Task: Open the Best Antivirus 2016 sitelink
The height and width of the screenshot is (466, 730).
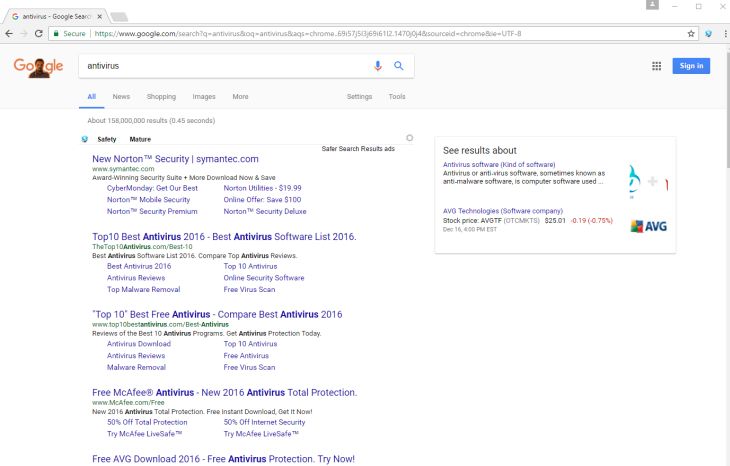Action: click(x=139, y=266)
